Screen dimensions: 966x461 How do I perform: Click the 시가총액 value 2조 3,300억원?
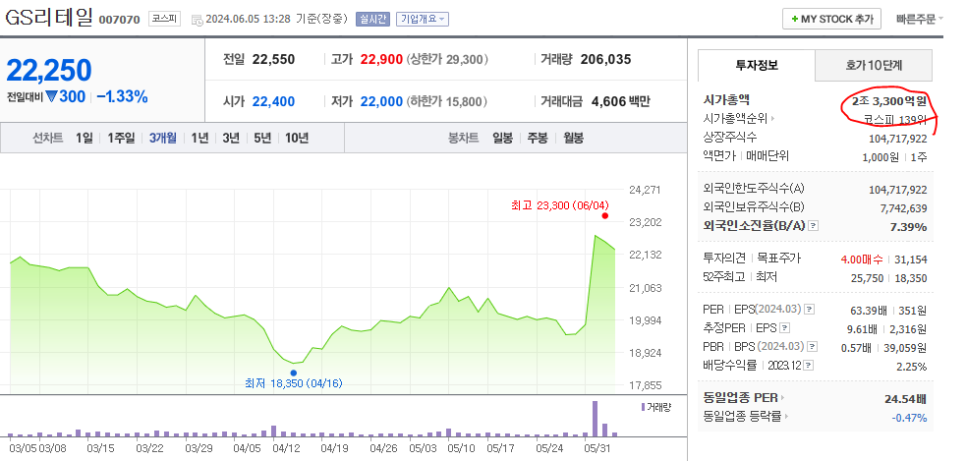(x=889, y=102)
